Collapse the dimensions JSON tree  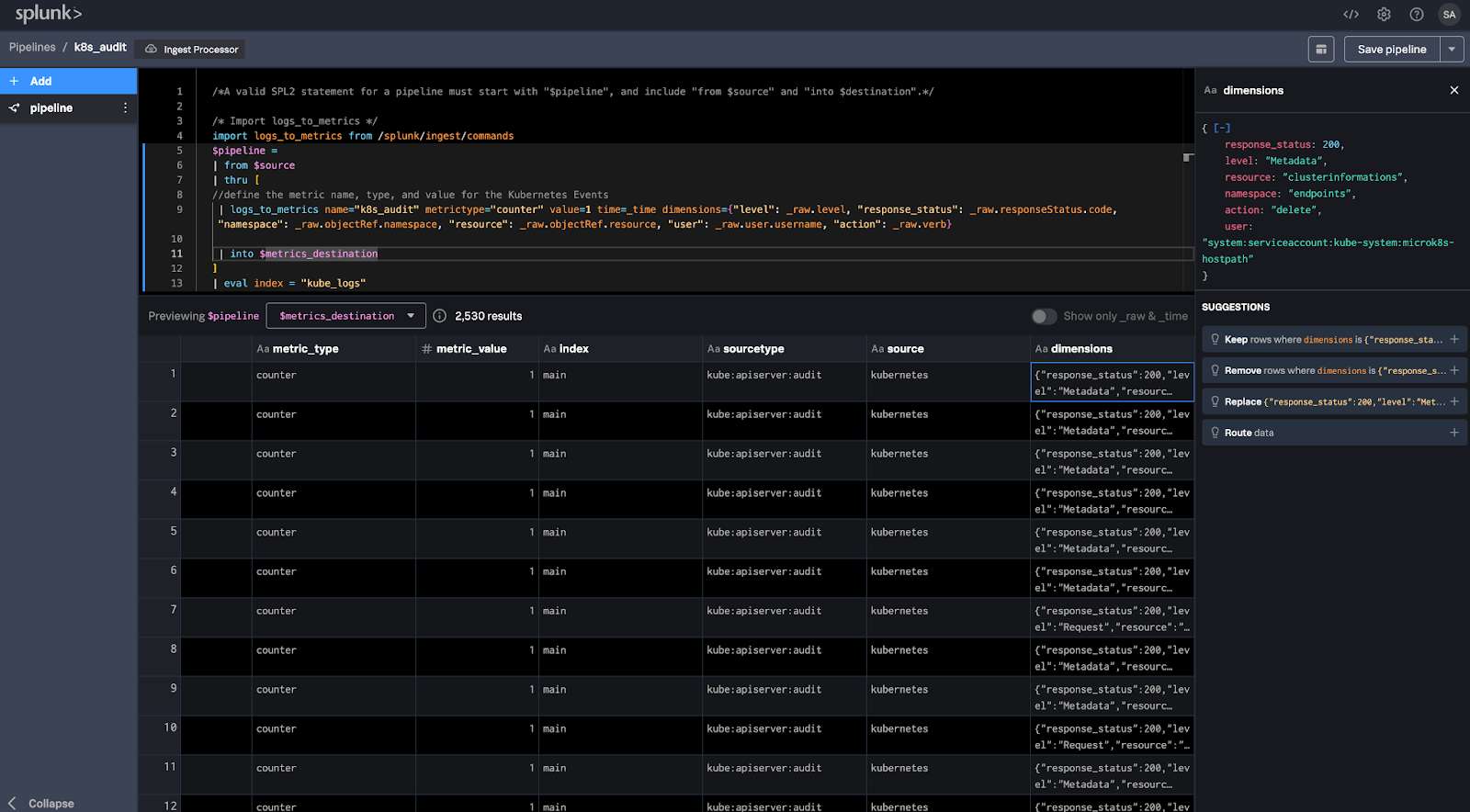tap(1222, 129)
